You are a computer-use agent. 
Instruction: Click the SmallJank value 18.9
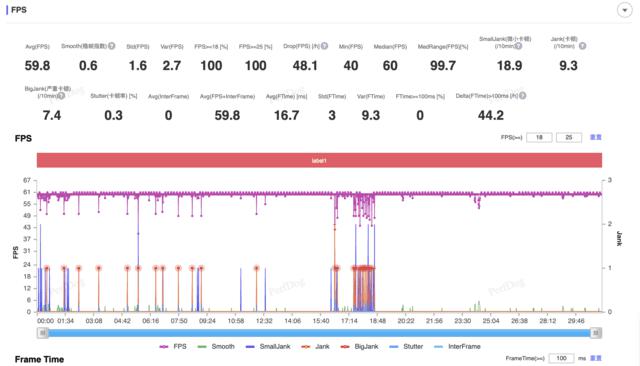(x=509, y=66)
